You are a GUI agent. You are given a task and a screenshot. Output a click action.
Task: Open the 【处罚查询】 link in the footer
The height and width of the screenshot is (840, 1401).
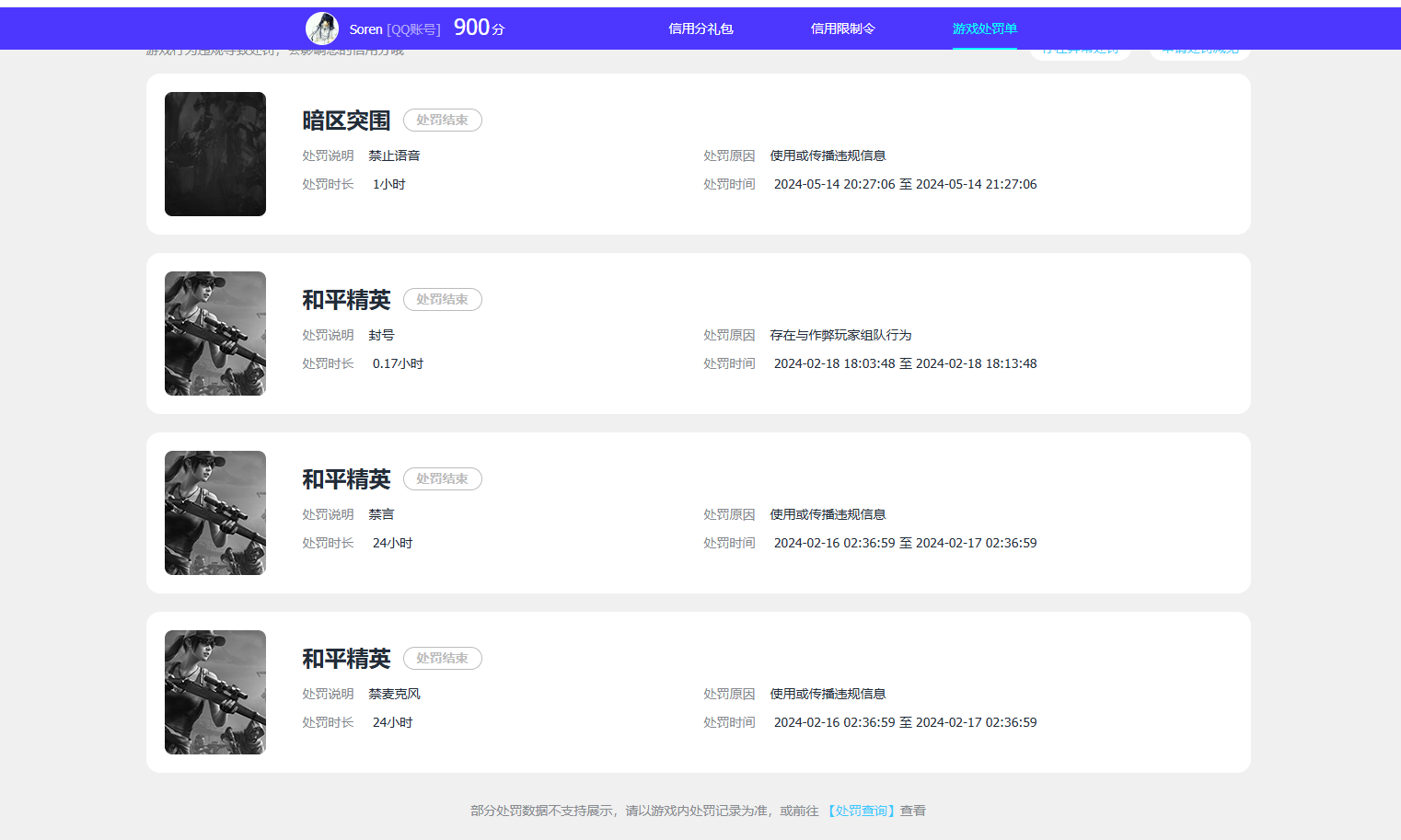point(861,811)
